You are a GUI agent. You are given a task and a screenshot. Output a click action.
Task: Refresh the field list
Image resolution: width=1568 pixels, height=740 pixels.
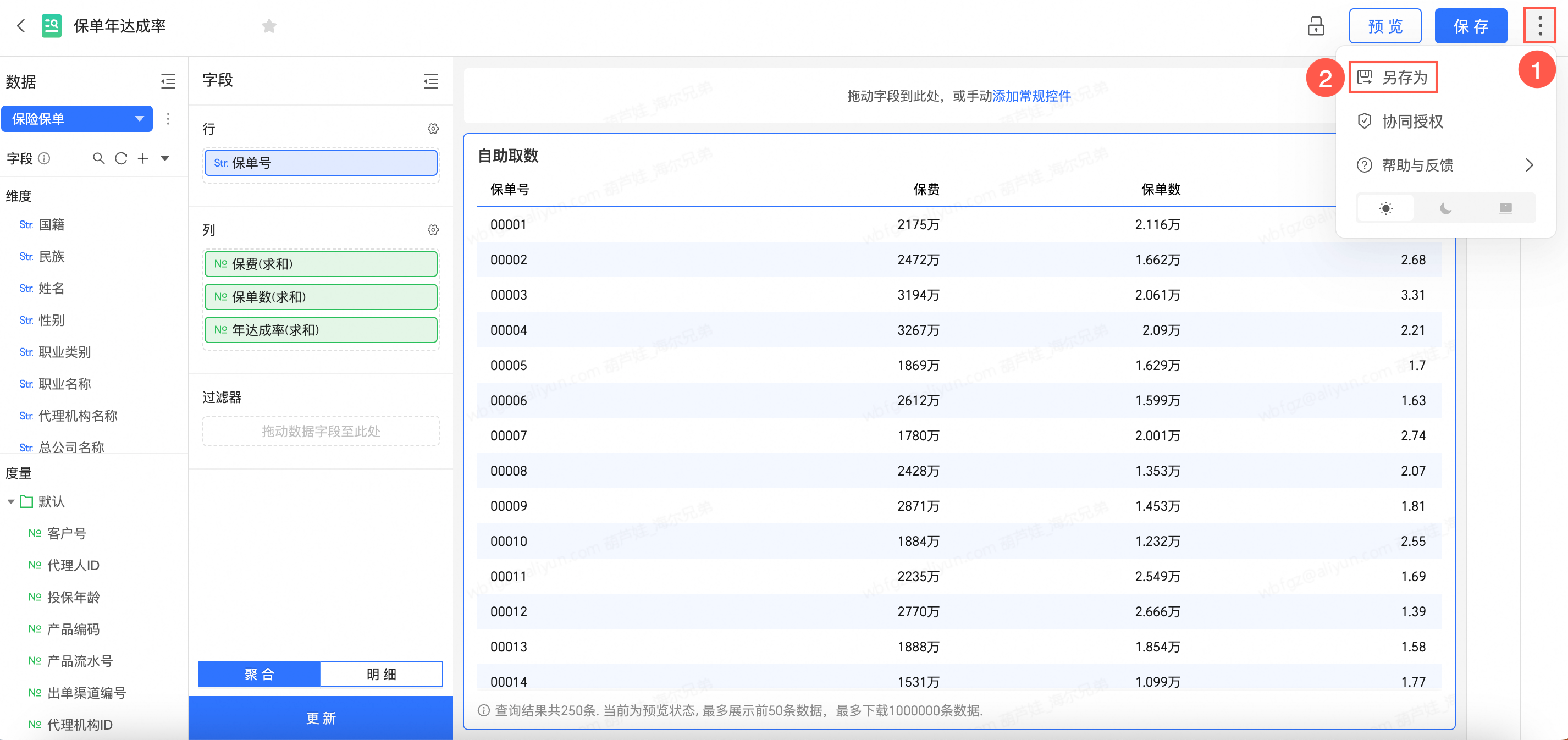pos(120,158)
